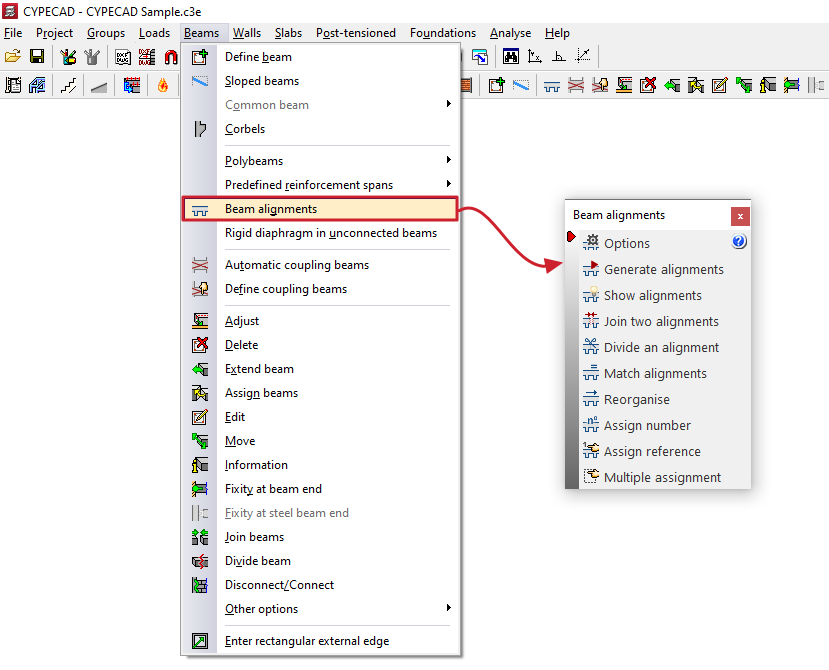Click the red magnet snap icon
This screenshot has width=829, height=670.
coord(171,57)
